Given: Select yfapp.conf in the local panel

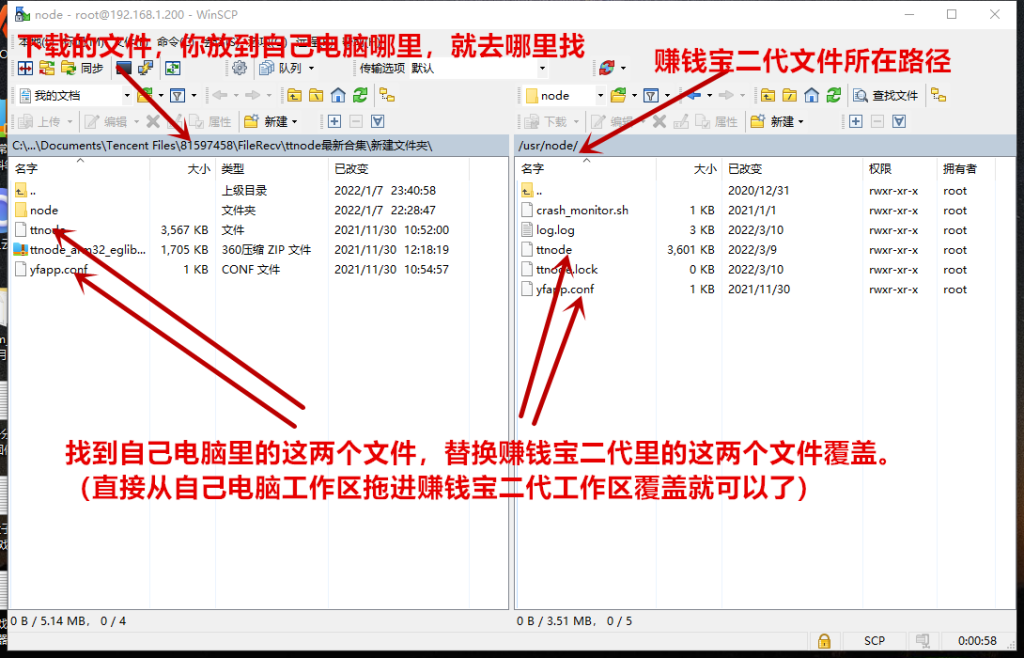Looking at the screenshot, I should 58,269.
